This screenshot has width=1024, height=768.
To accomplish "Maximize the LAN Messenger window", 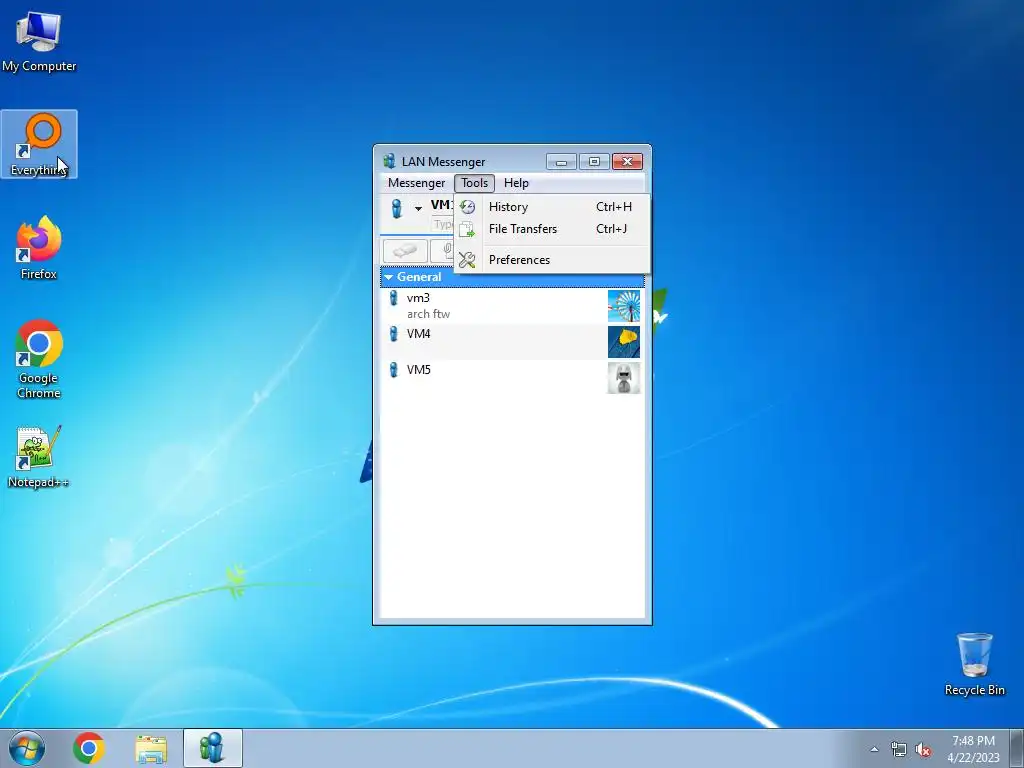I will point(594,161).
